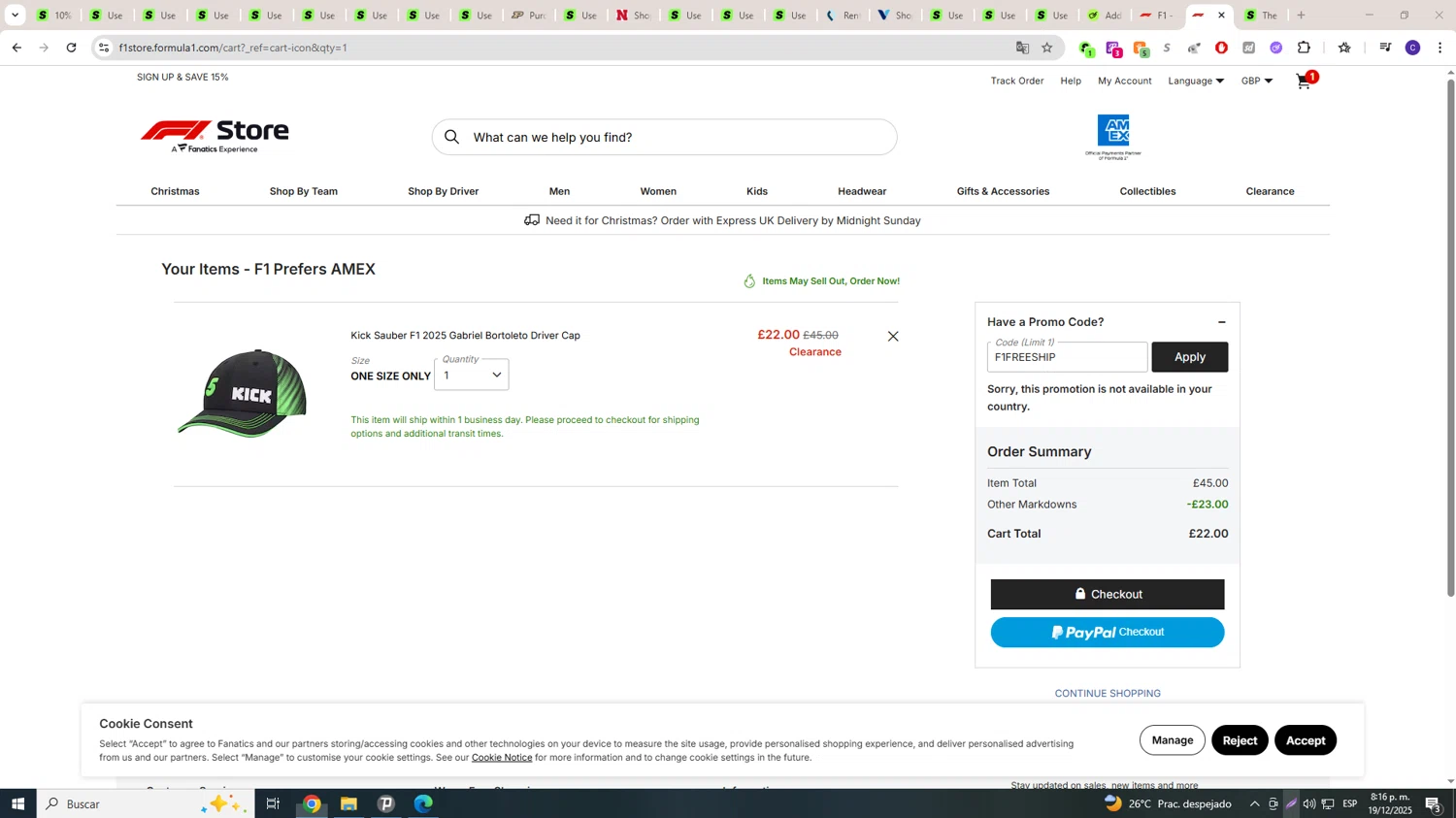Click the Track Order link

pos(1017,82)
